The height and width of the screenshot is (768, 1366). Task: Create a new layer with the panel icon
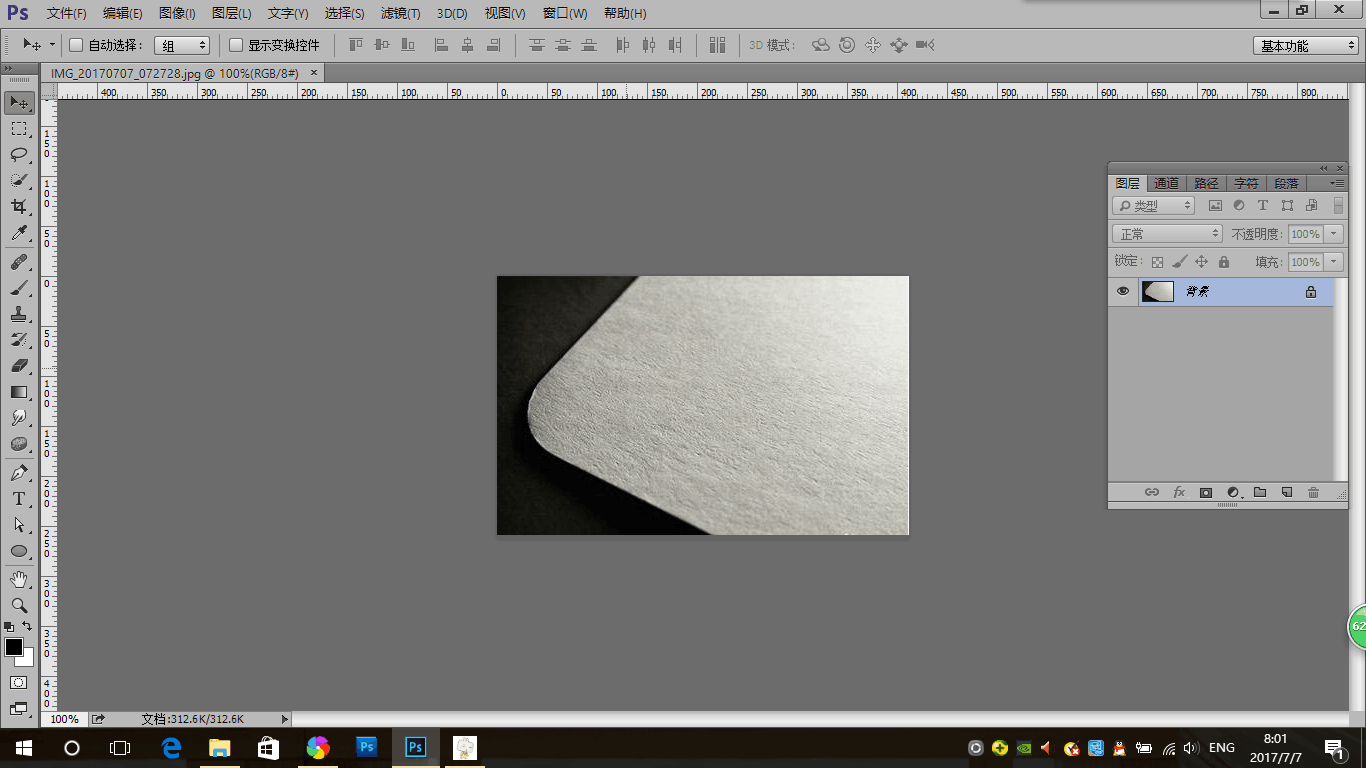click(x=1287, y=492)
